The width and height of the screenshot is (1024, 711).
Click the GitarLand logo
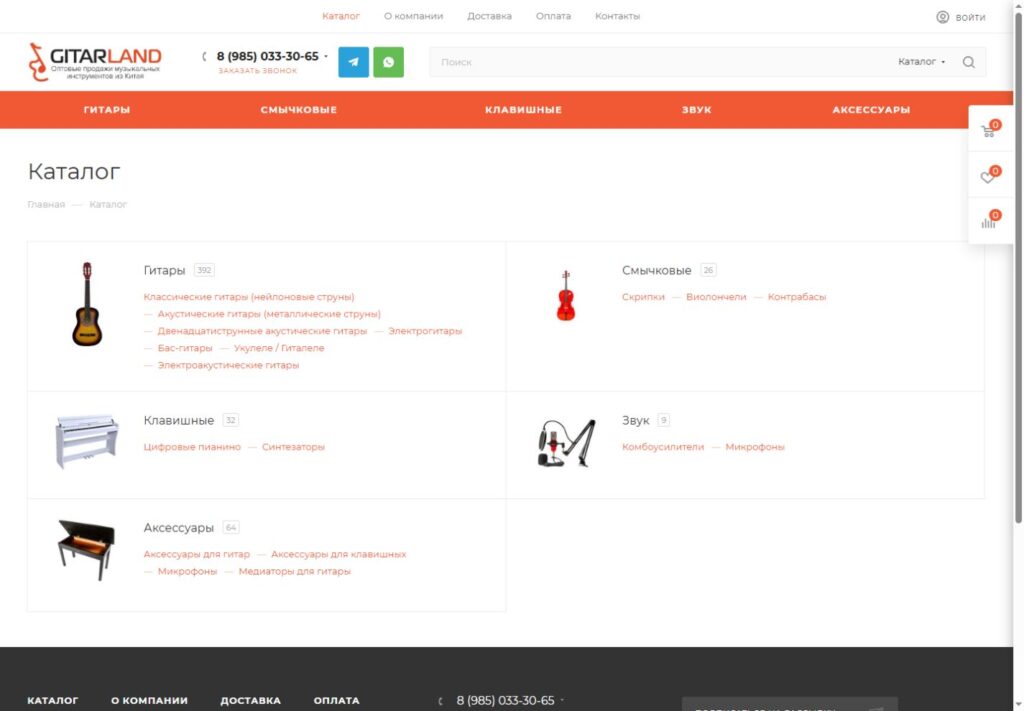[95, 62]
